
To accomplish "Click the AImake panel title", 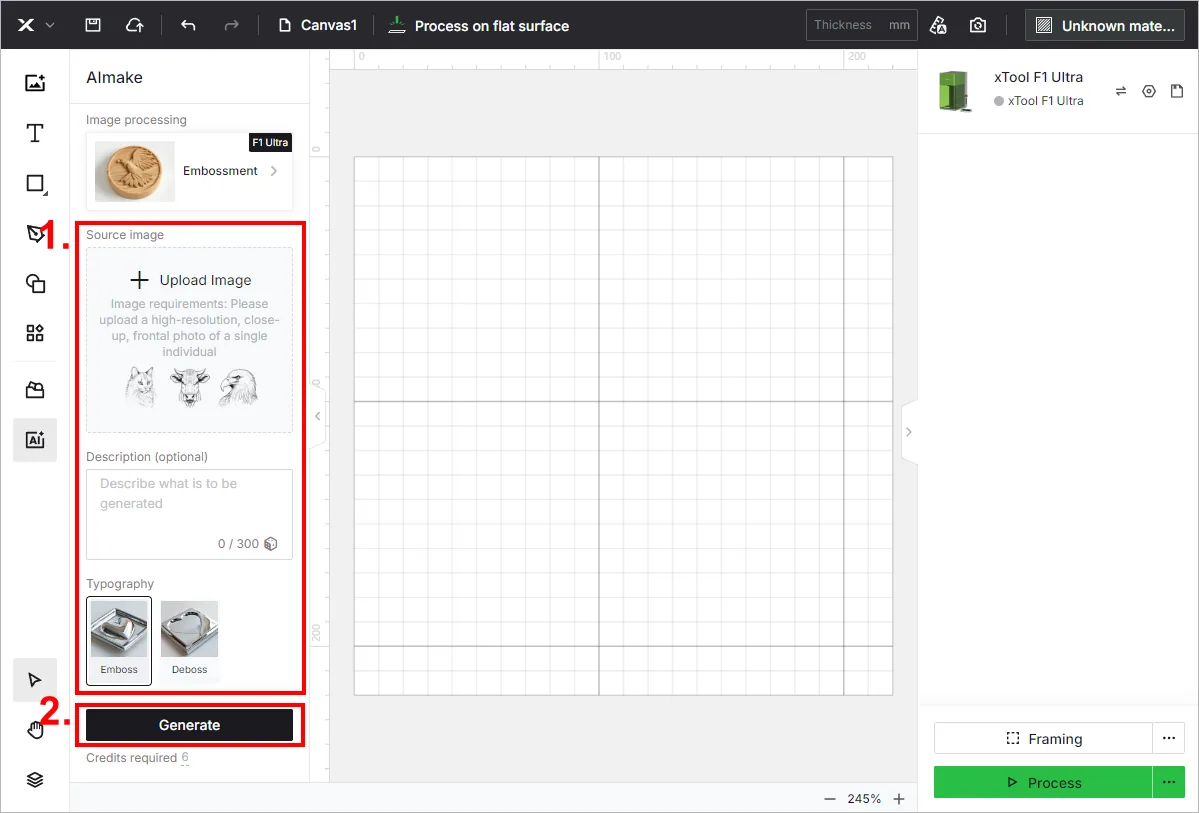I will (x=114, y=77).
